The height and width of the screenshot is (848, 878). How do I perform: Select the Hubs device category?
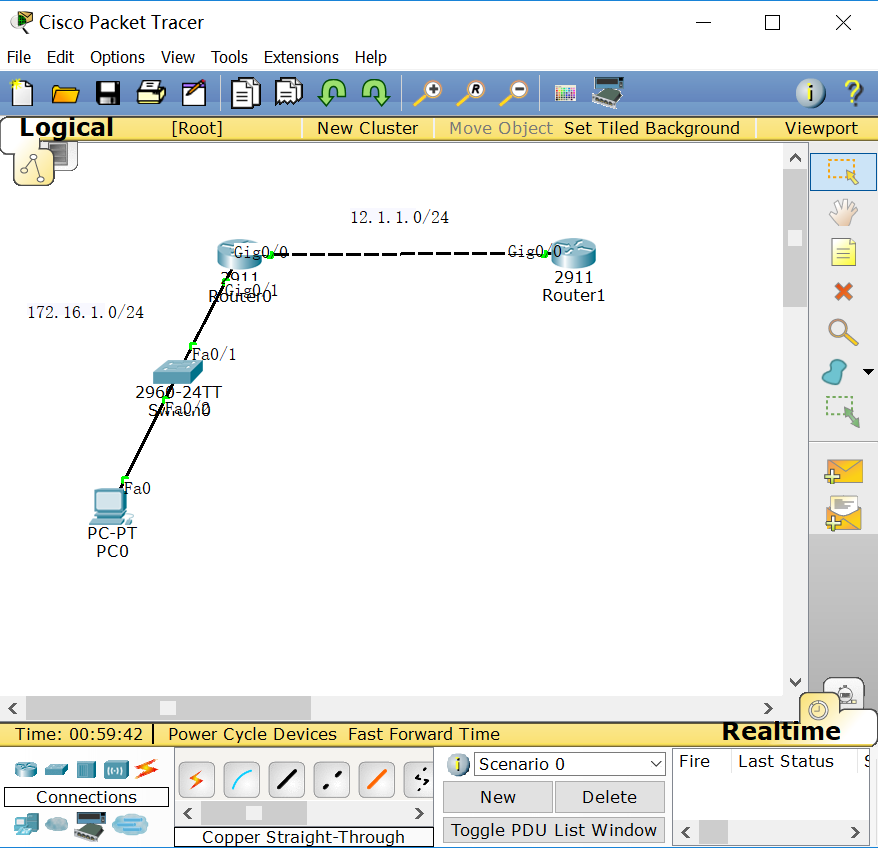[86, 770]
